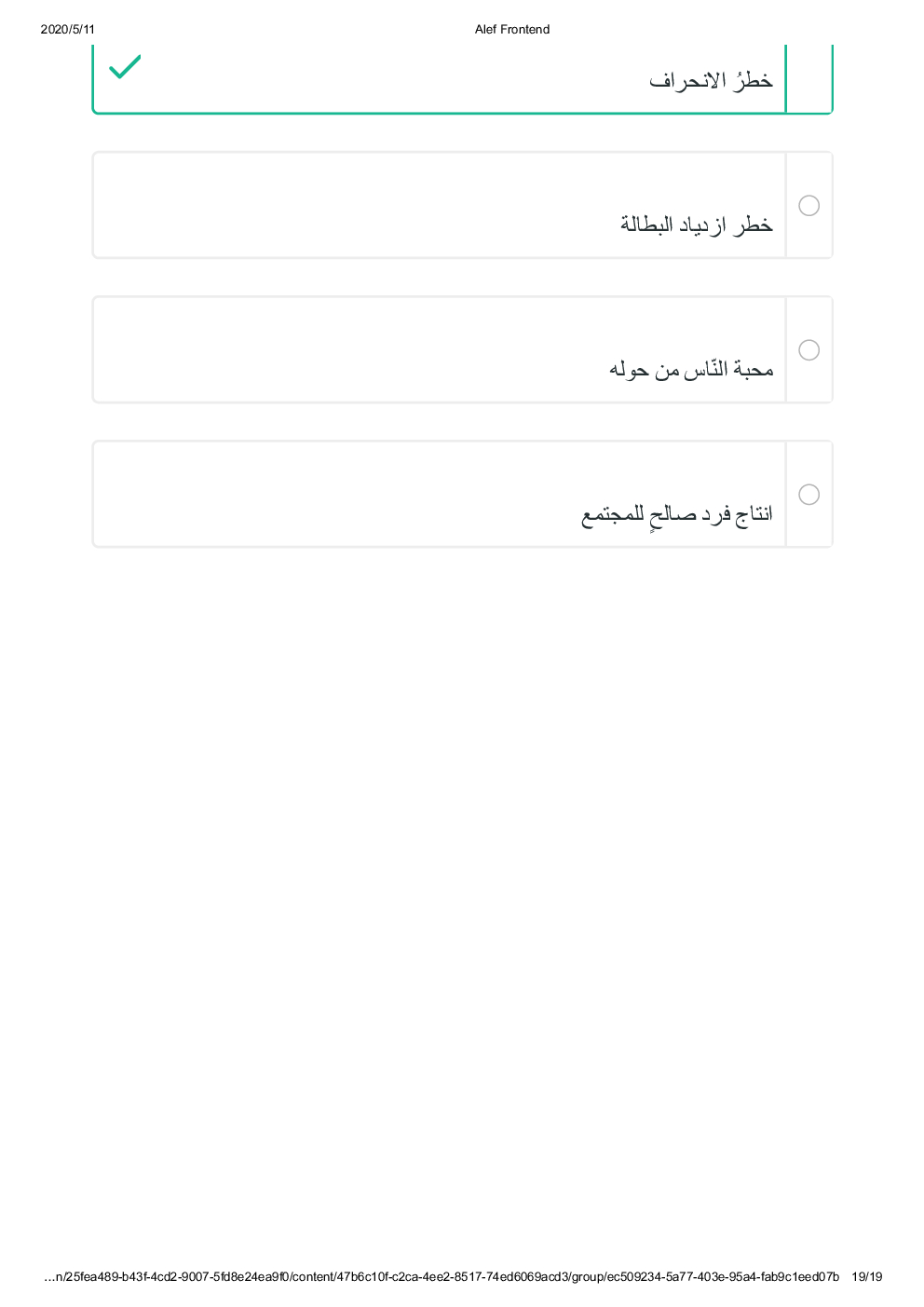Click the answer text 'انتاج فردٍ صالحٍ للمجتمع'
This screenshot has width=924, height=1307.
pos(677,514)
